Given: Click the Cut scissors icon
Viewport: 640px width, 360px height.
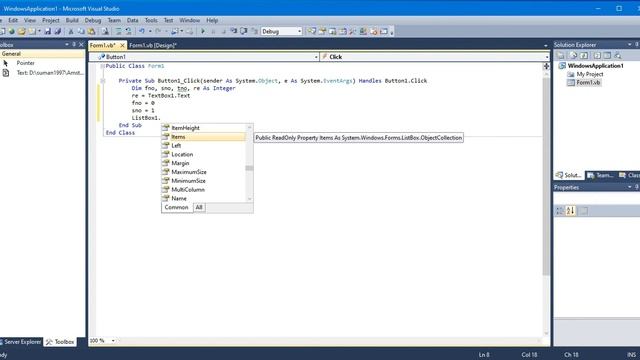Looking at the screenshot, I should pos(71,31).
